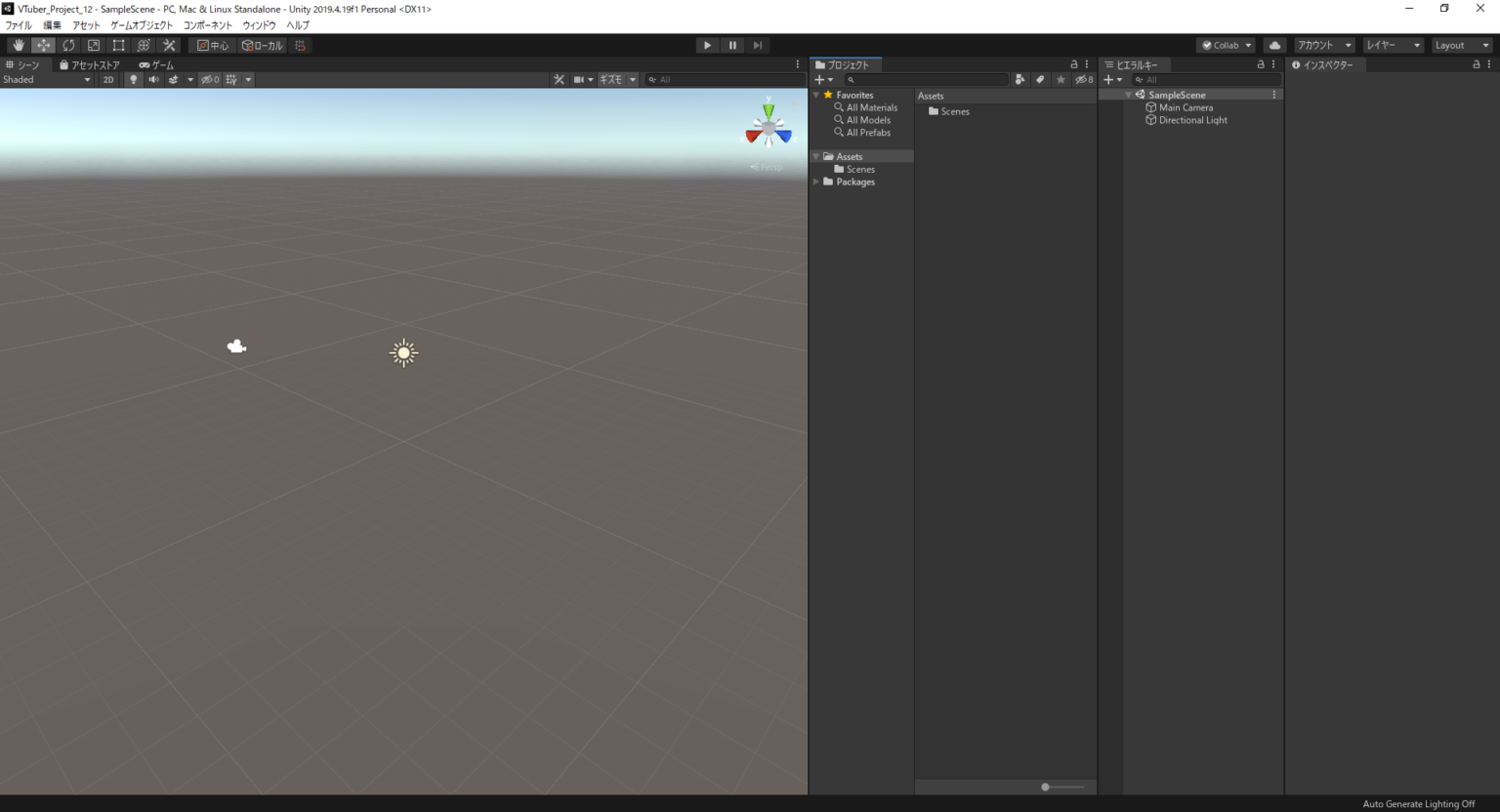The height and width of the screenshot is (812, 1500).
Task: Click the Search by Label tag icon
Action: [x=1040, y=80]
